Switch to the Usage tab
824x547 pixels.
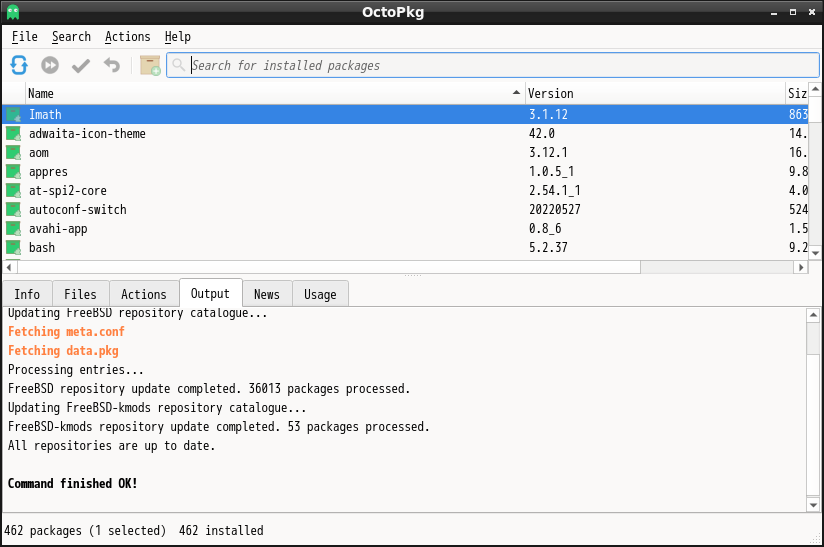point(320,294)
